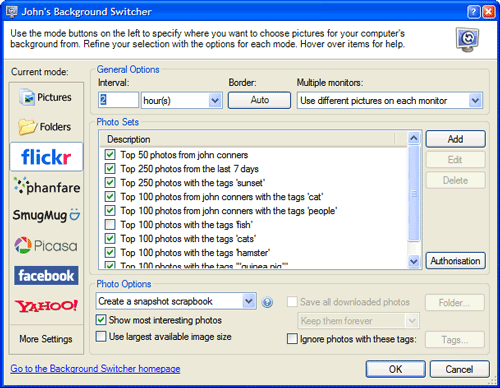This screenshot has height=388, width=500.
Task: Click the Border Auto button
Action: (x=259, y=100)
